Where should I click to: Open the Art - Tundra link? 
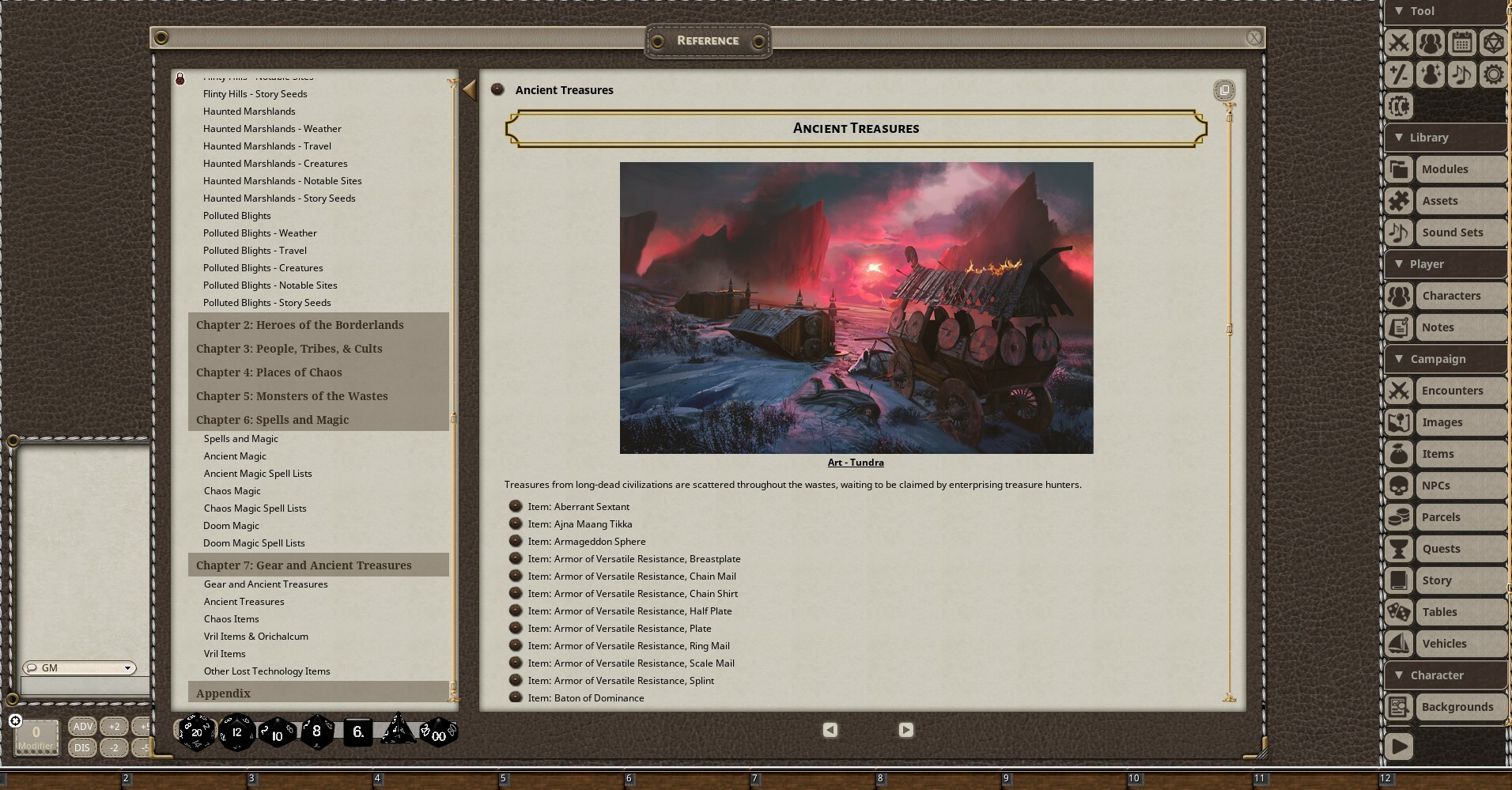856,462
